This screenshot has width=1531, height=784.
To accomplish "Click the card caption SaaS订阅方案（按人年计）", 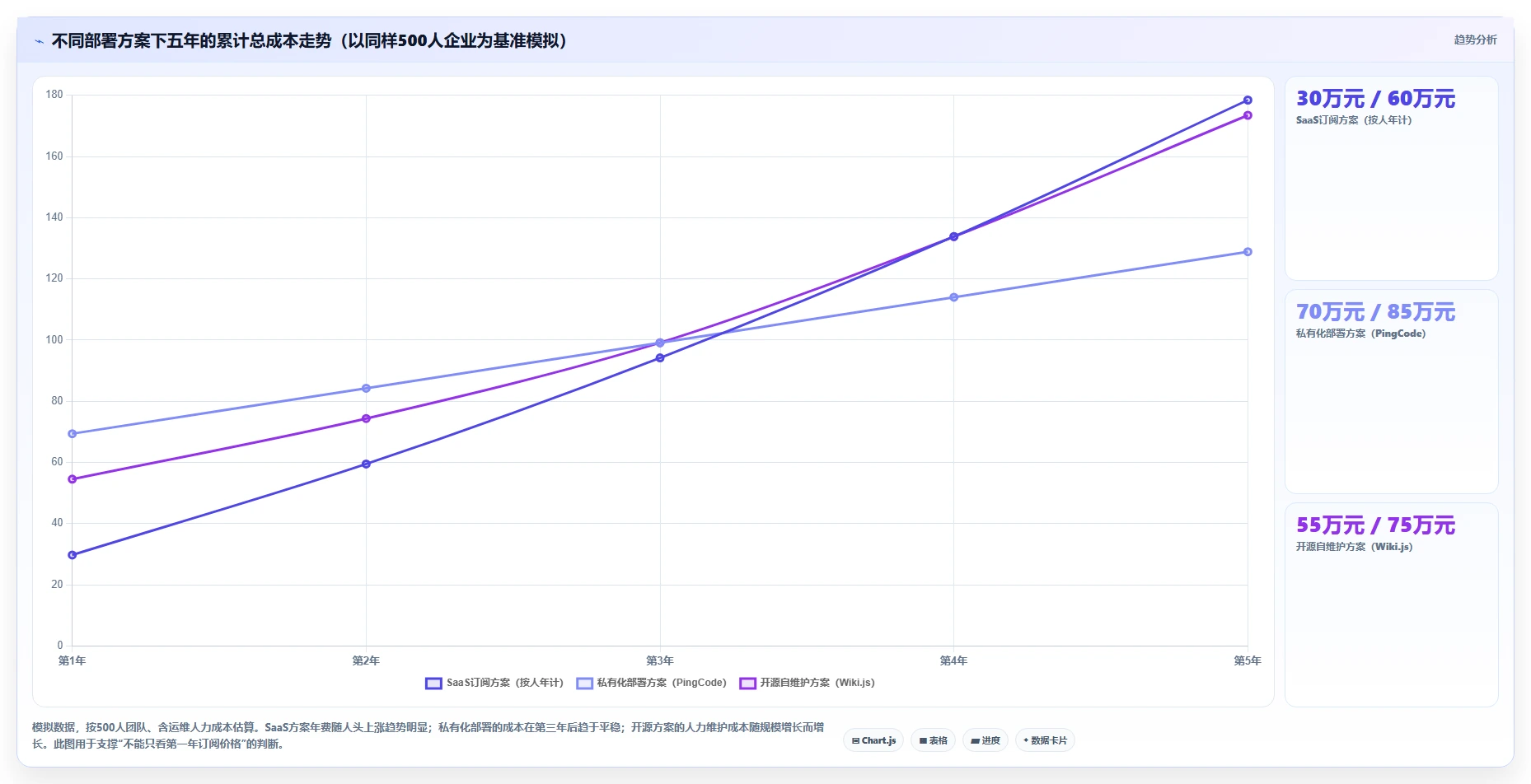I will pos(1354,120).
